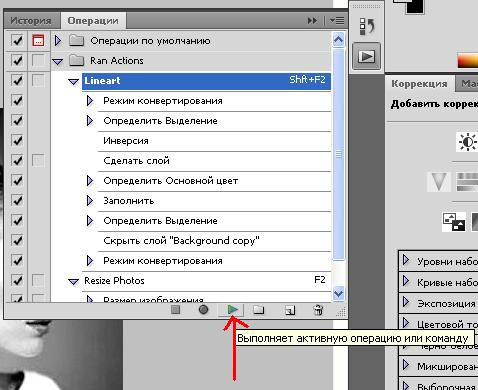Expand the Микширование presets list
Viewport: 478px width, 390px height.
pos(406,365)
